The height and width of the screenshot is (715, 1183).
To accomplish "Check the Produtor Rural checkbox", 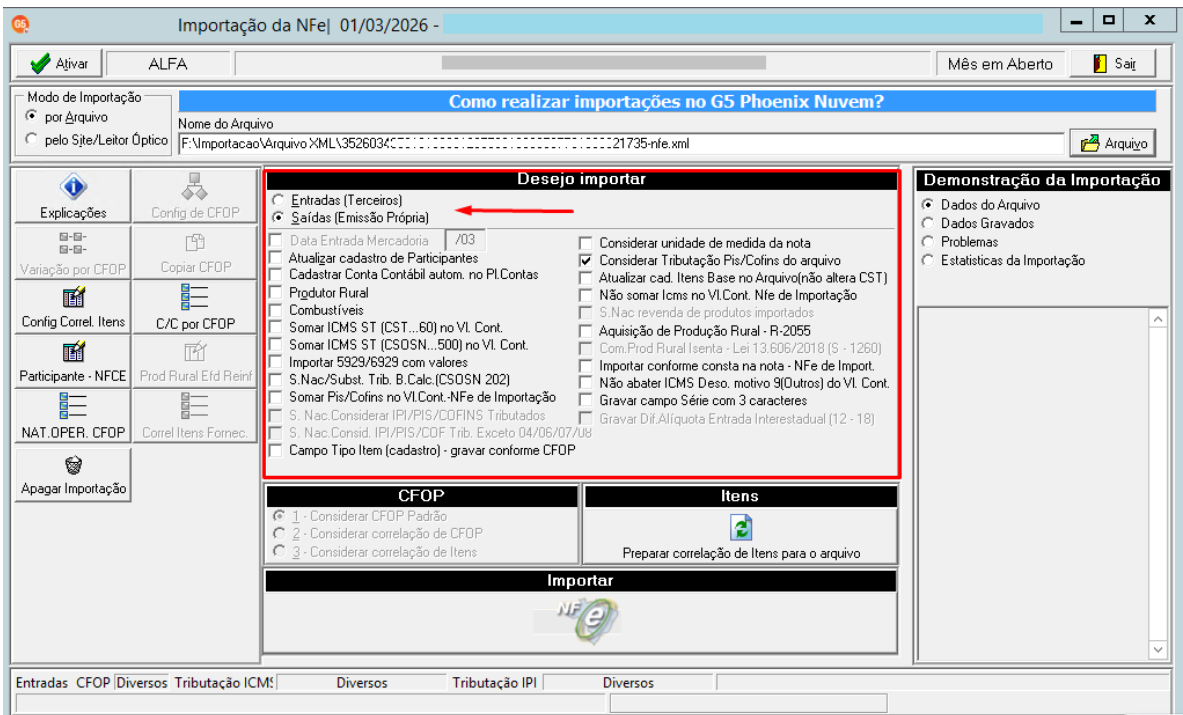I will pos(276,293).
